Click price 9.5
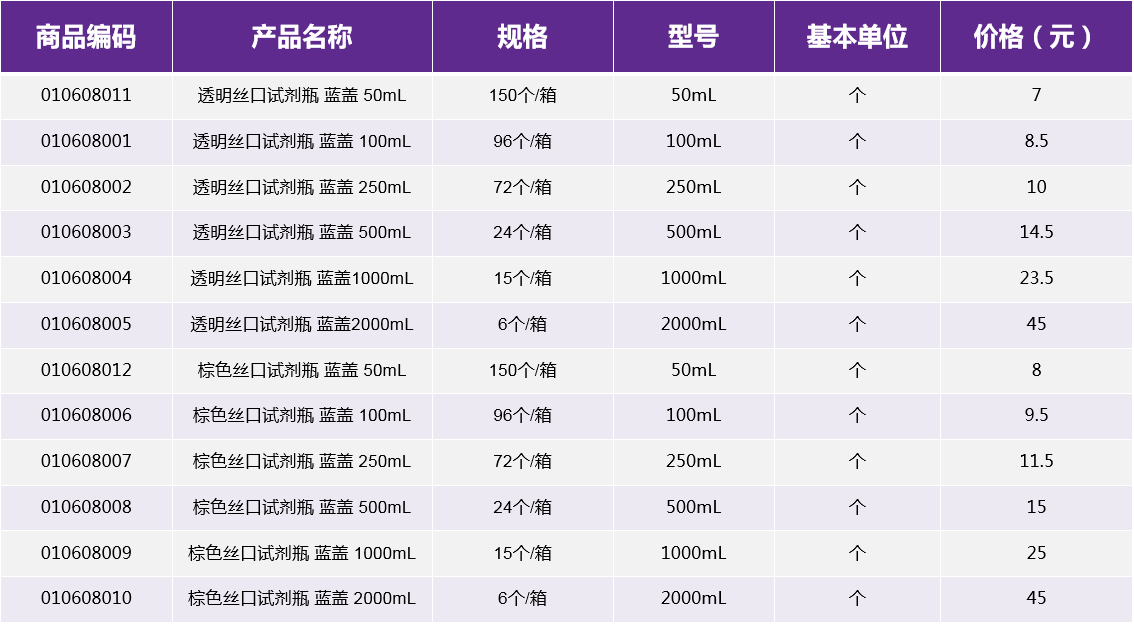1134x624 pixels. coord(1036,415)
